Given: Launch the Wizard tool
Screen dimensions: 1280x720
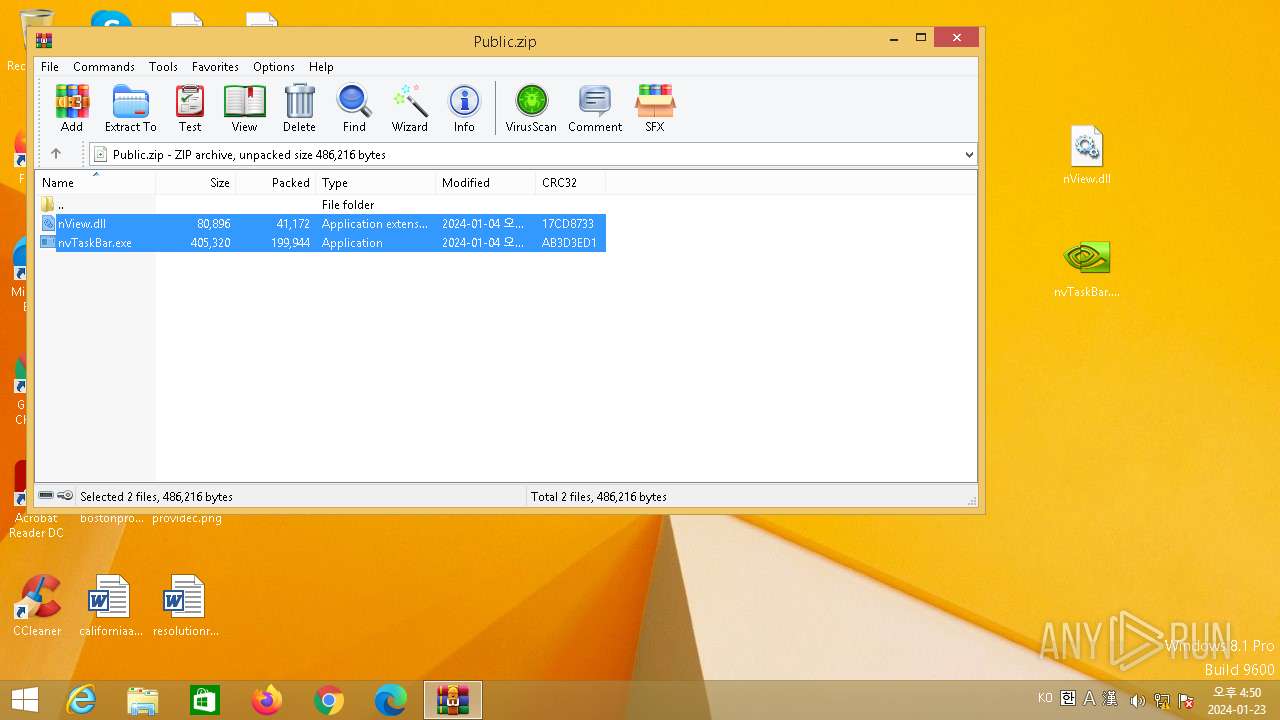Looking at the screenshot, I should (x=410, y=108).
